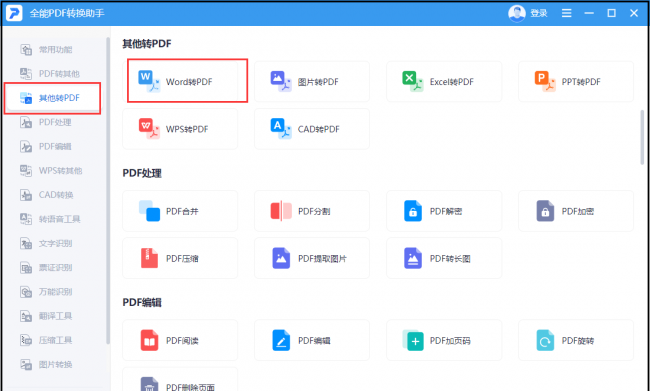
Task: Click the user avatar icon
Action: [x=517, y=13]
